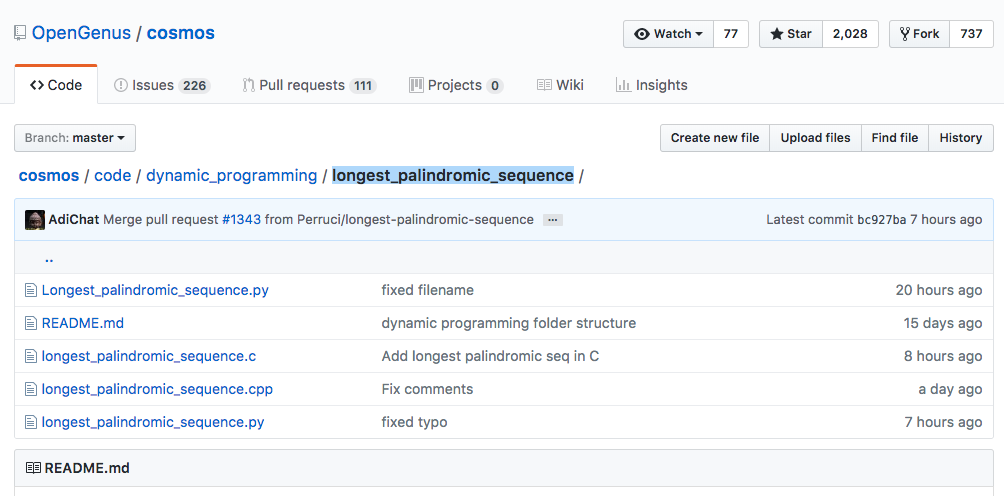The height and width of the screenshot is (496, 1004).
Task: Click the repository book icon beside OpenGenus
Action: click(x=20, y=33)
